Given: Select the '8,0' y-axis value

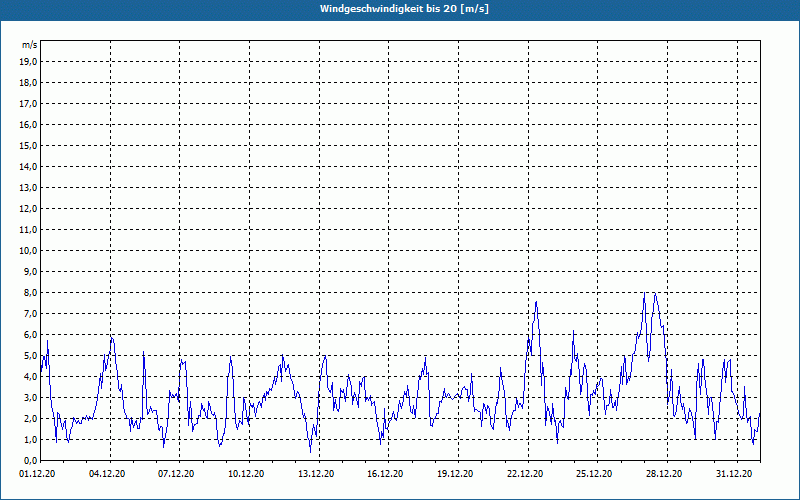Looking at the screenshot, I should coord(30,292).
